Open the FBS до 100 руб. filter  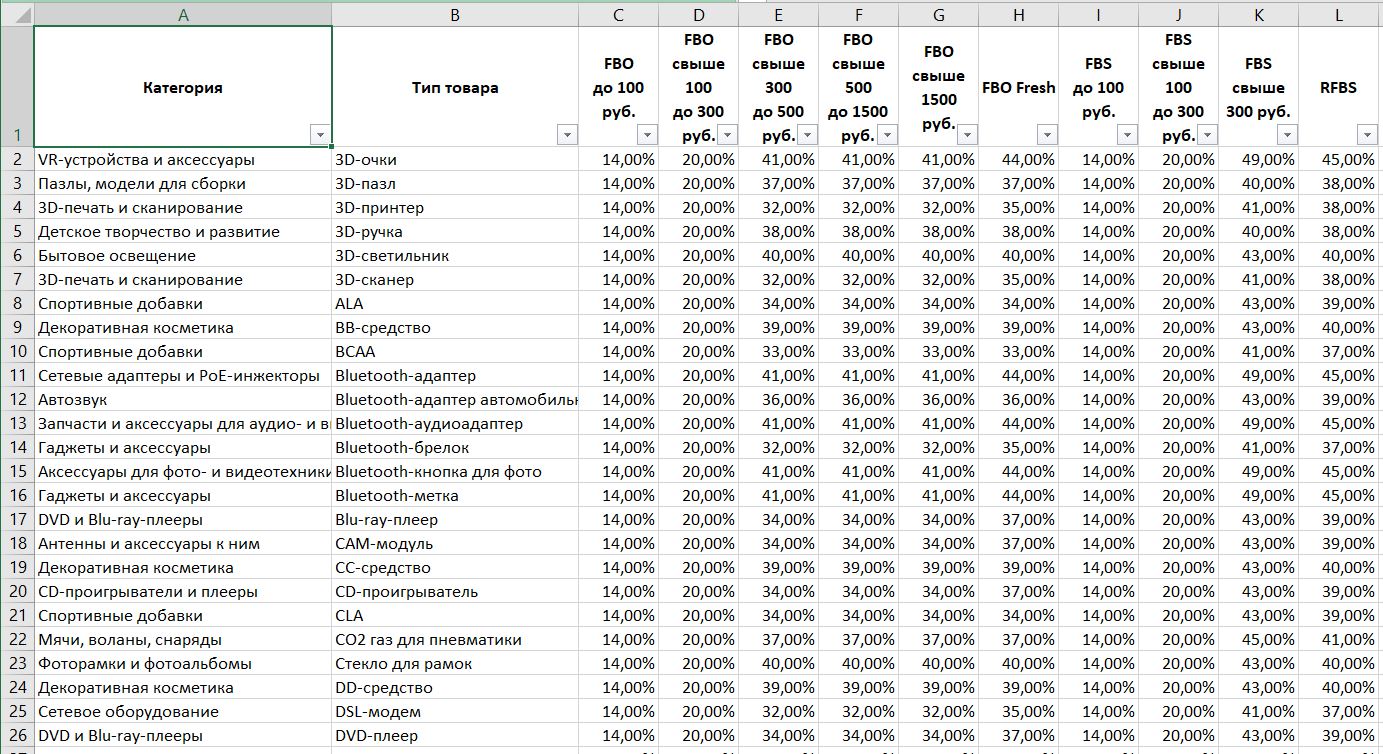[x=1127, y=135]
